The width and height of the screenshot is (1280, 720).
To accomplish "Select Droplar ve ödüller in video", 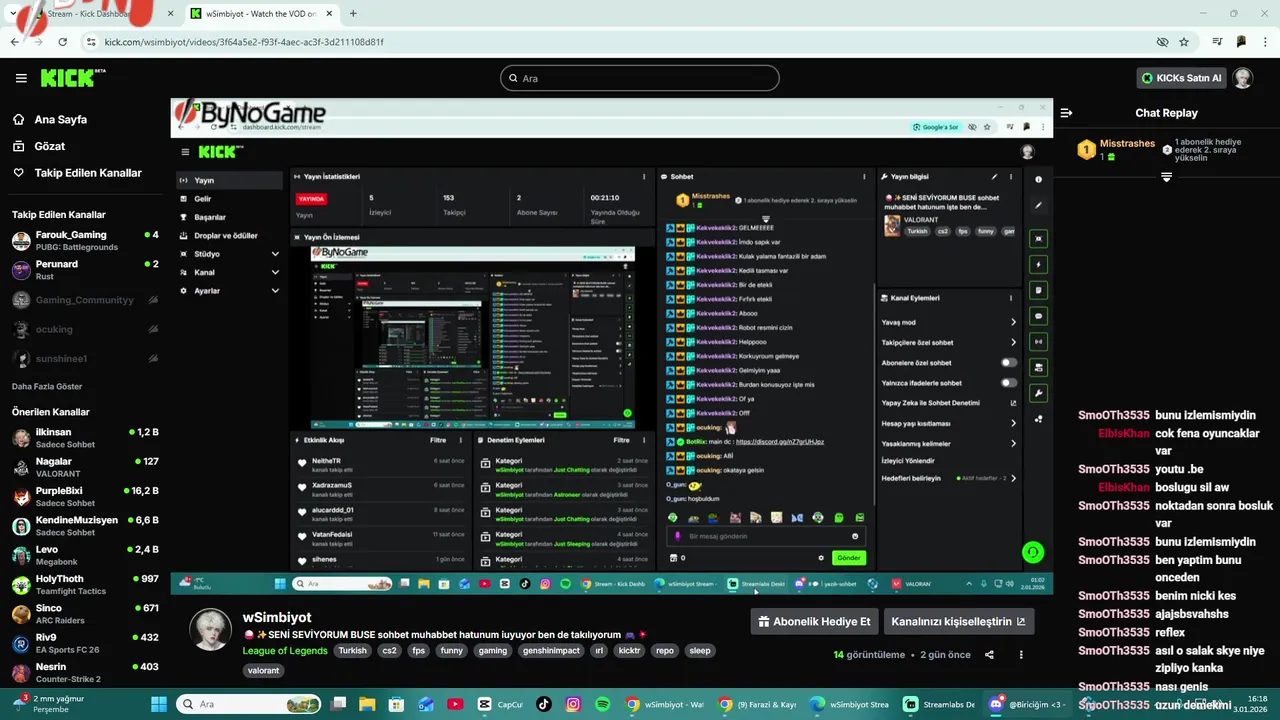I will pyautogui.click(x=229, y=235).
